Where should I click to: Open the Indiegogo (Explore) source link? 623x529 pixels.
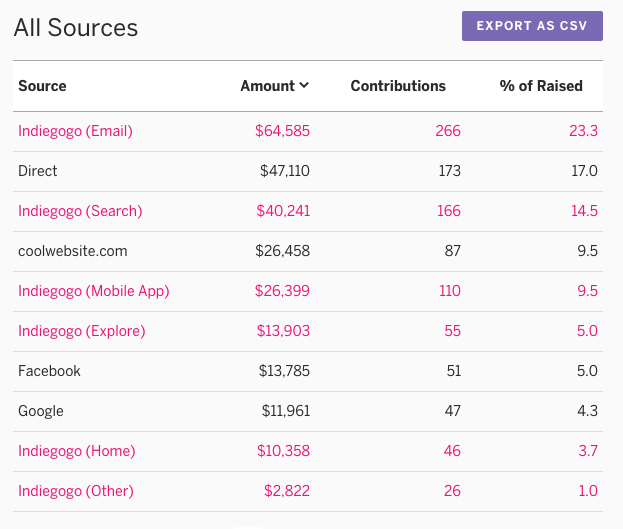click(82, 331)
